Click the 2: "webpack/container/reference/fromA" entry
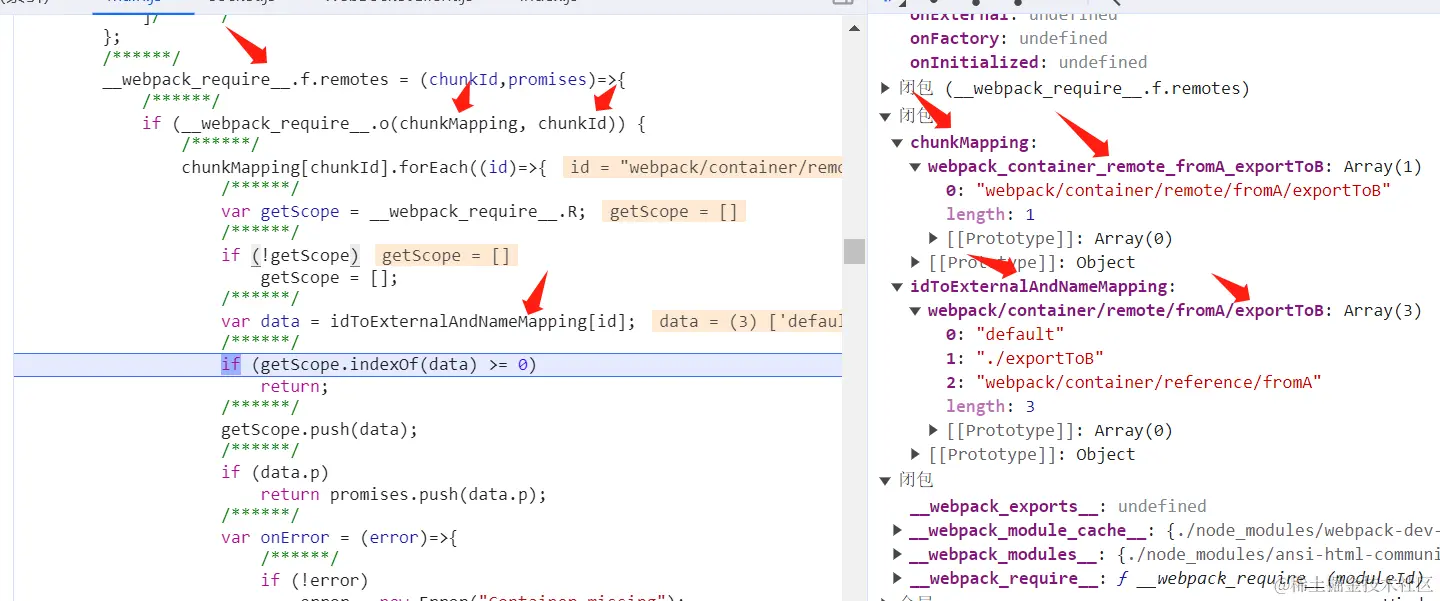 1134,382
